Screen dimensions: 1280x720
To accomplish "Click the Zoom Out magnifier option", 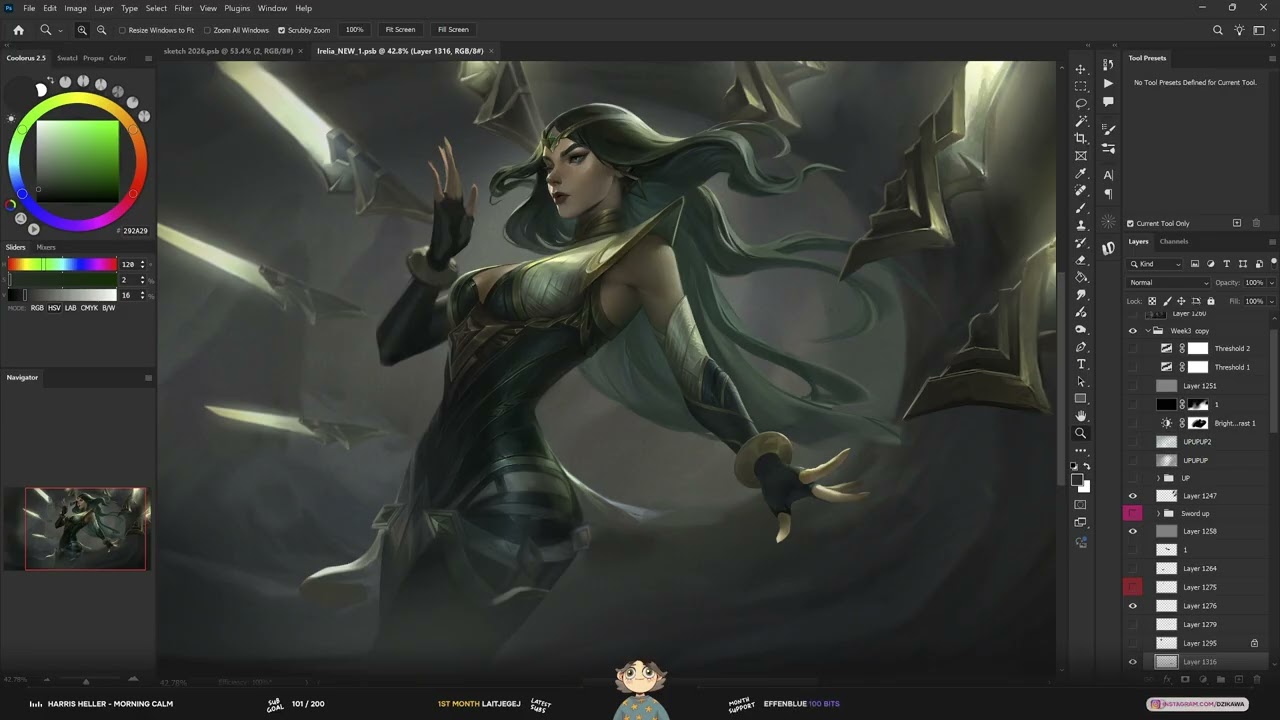I will click(x=101, y=30).
